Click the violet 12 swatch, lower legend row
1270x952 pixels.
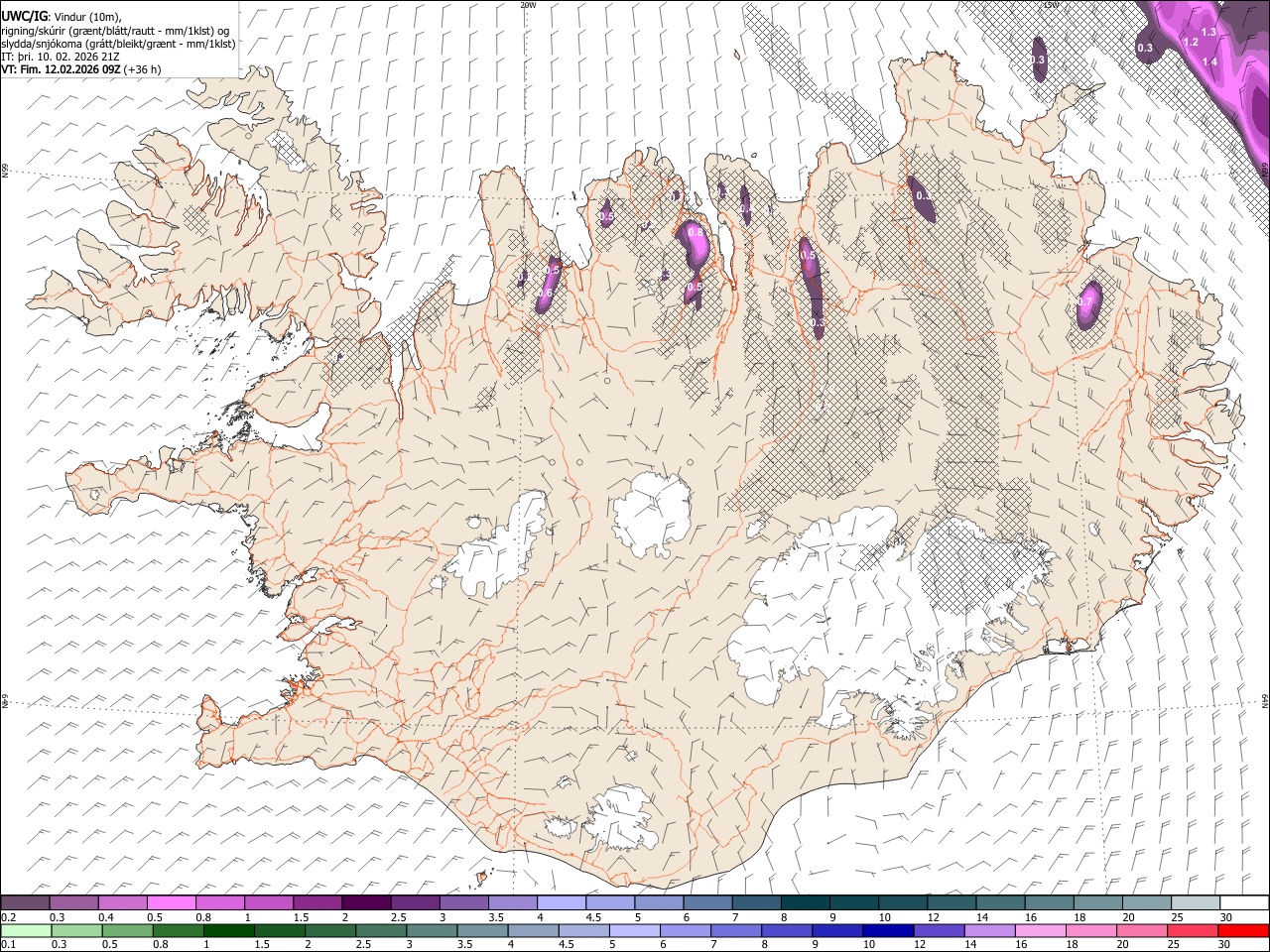coord(938,930)
